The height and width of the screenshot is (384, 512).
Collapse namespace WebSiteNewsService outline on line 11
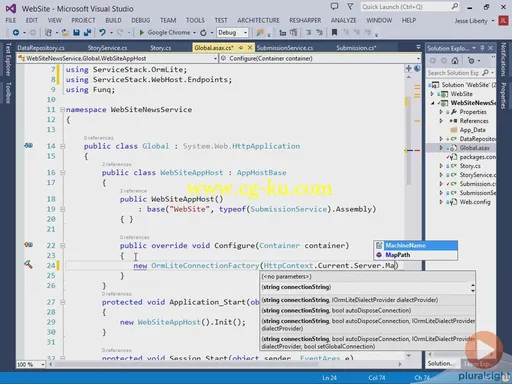(x=62, y=109)
